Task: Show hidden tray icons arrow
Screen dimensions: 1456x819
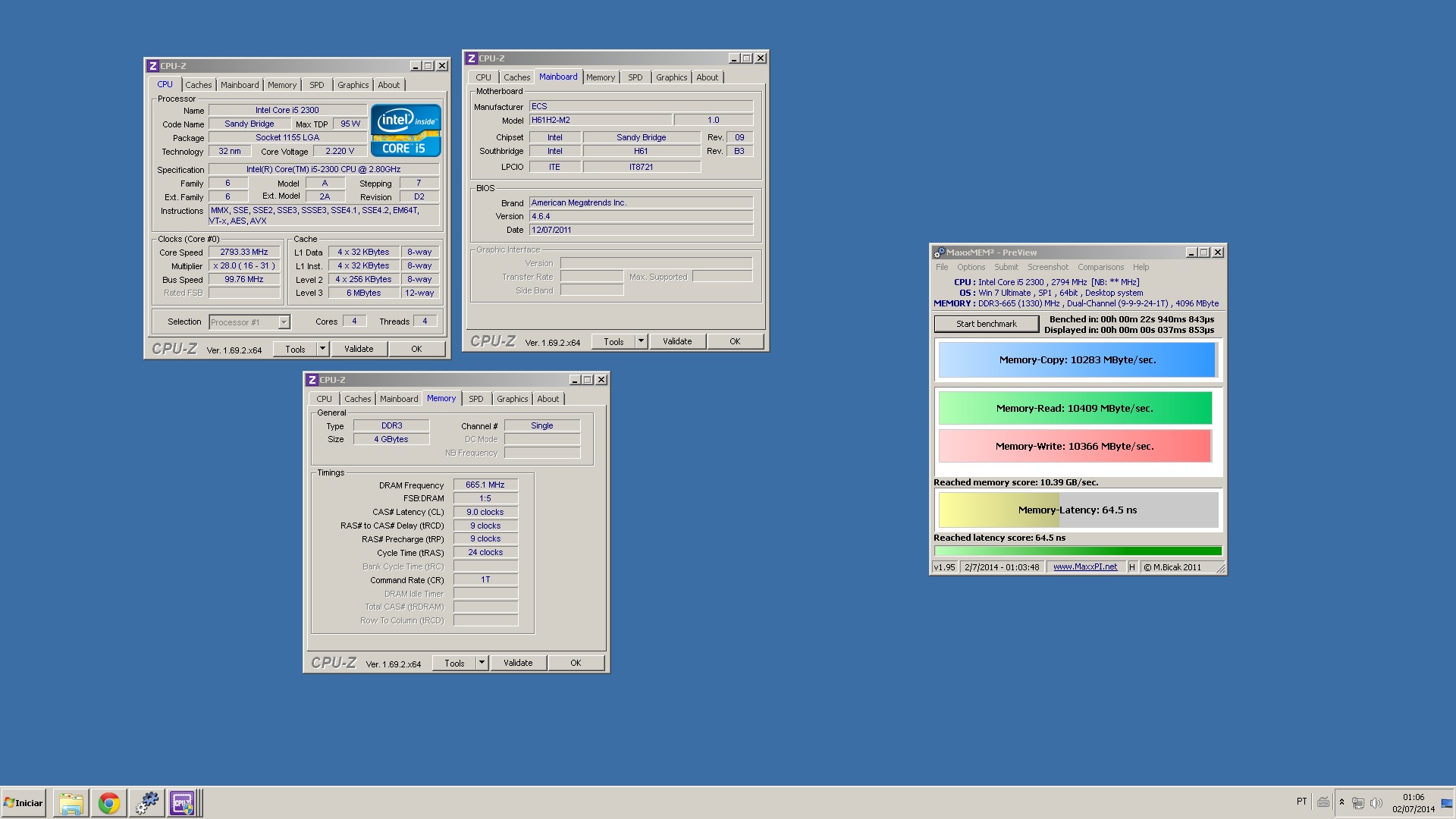Action: coord(1341,802)
